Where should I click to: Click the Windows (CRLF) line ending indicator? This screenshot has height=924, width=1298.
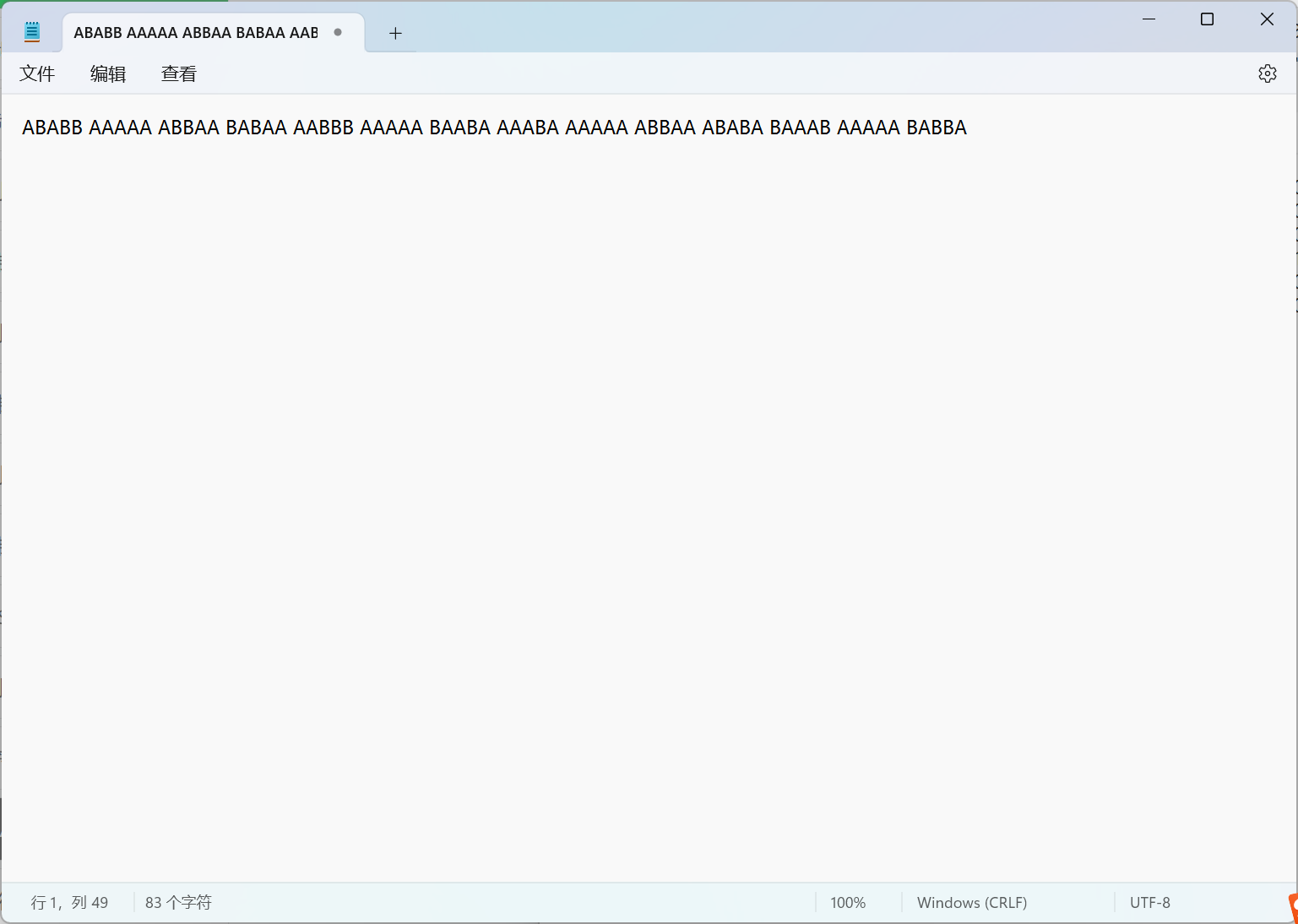972,903
